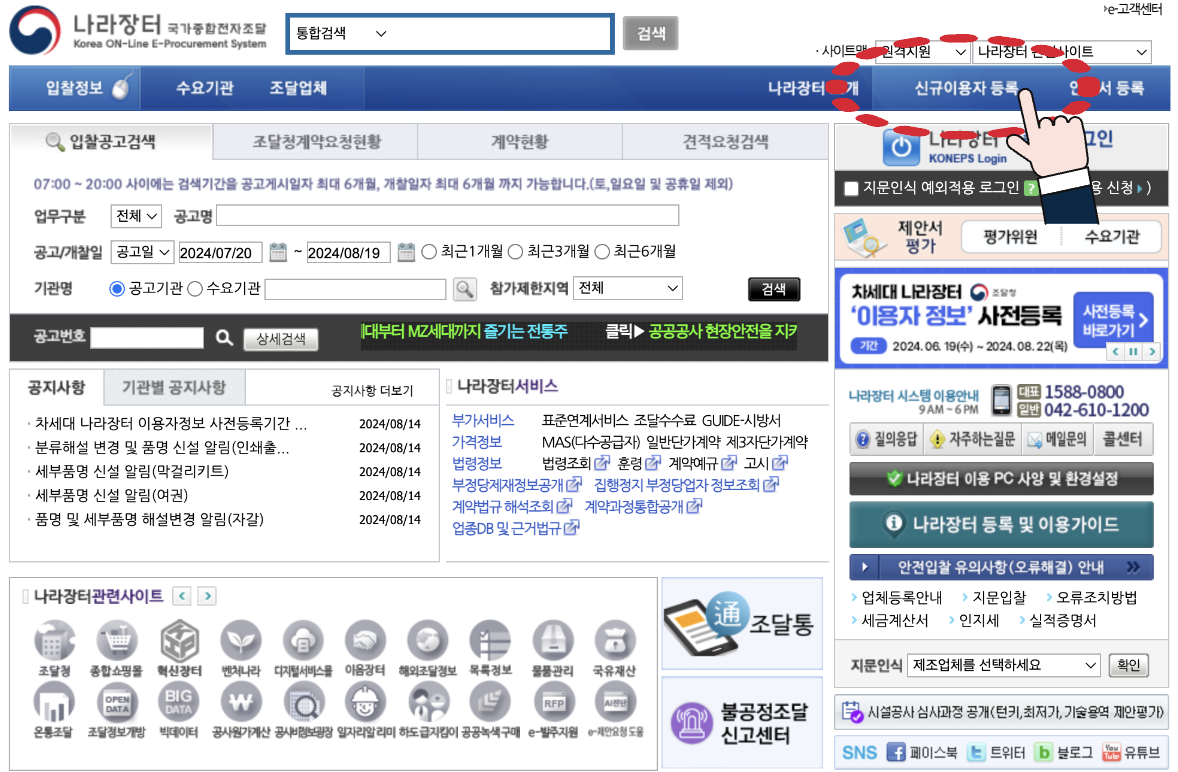Click the 확인 button beside 지문인식
Viewport: 1178px width, 772px height.
pyautogui.click(x=1128, y=665)
